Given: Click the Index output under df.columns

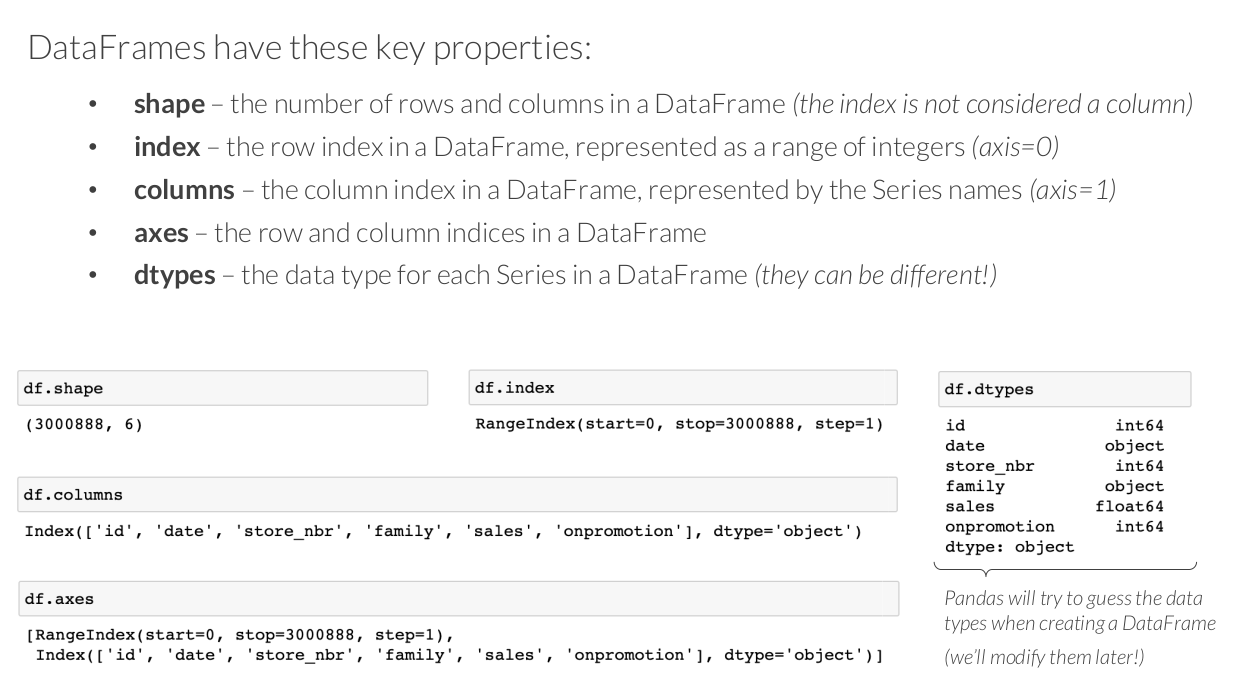Looking at the screenshot, I should 443,530.
